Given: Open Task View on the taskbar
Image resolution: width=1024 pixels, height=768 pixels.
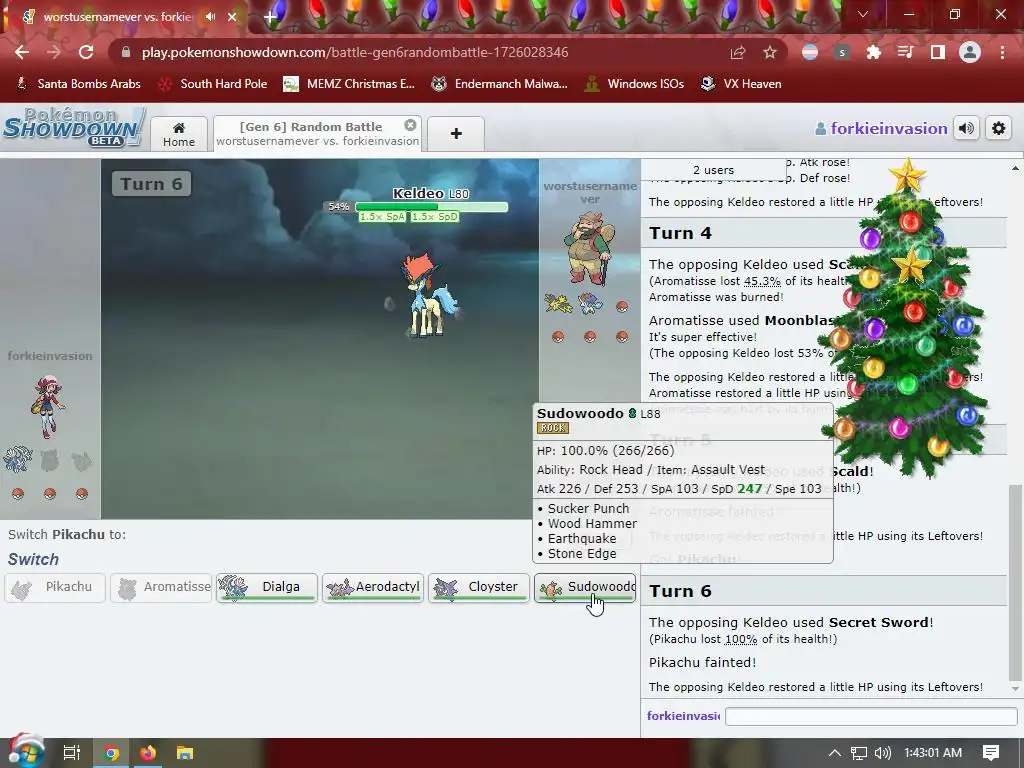Looking at the screenshot, I should (71, 753).
